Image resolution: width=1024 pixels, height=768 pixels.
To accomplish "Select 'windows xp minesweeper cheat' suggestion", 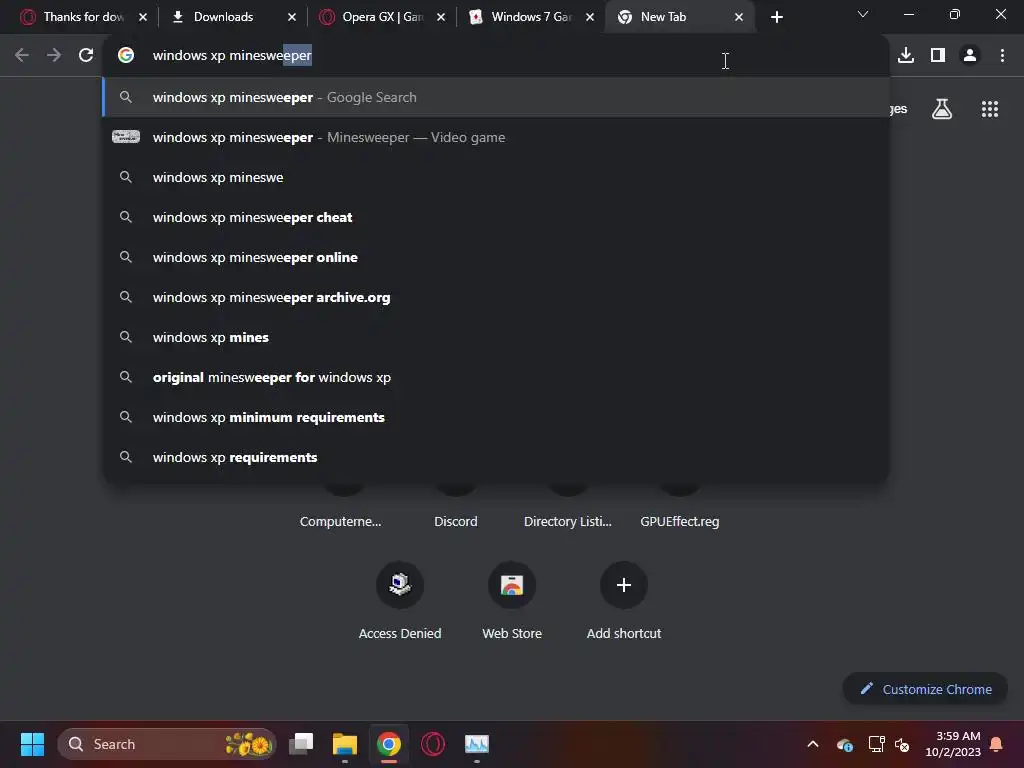I will [x=496, y=217].
